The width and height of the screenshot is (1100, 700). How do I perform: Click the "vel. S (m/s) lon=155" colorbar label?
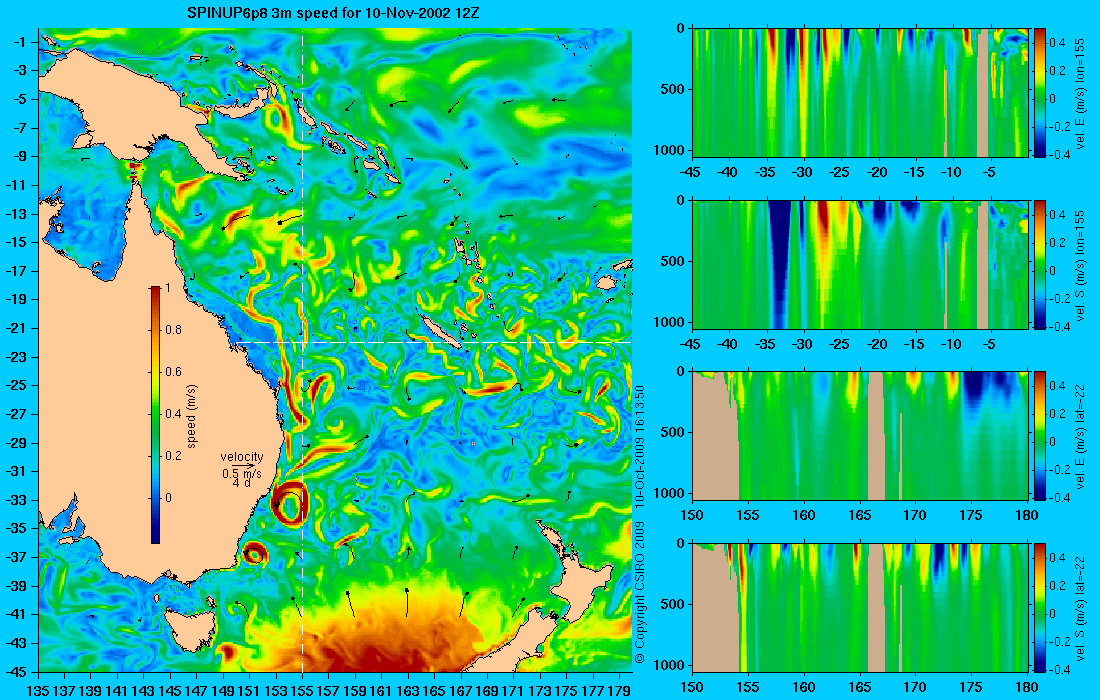tap(1080, 266)
